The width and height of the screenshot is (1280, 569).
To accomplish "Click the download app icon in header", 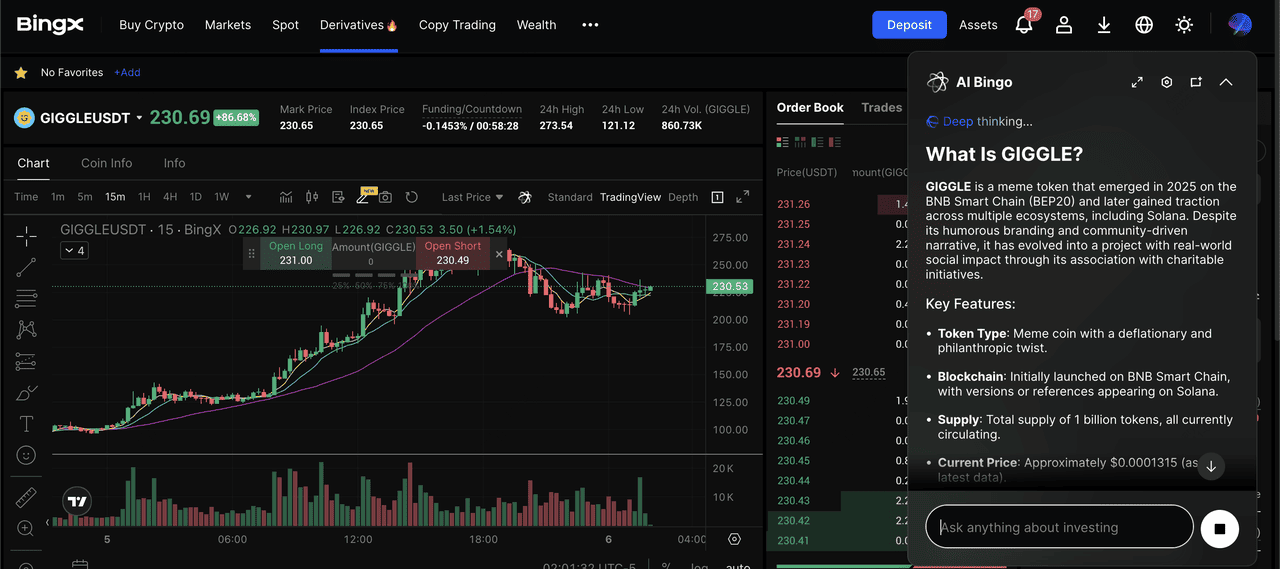I will click(1104, 25).
